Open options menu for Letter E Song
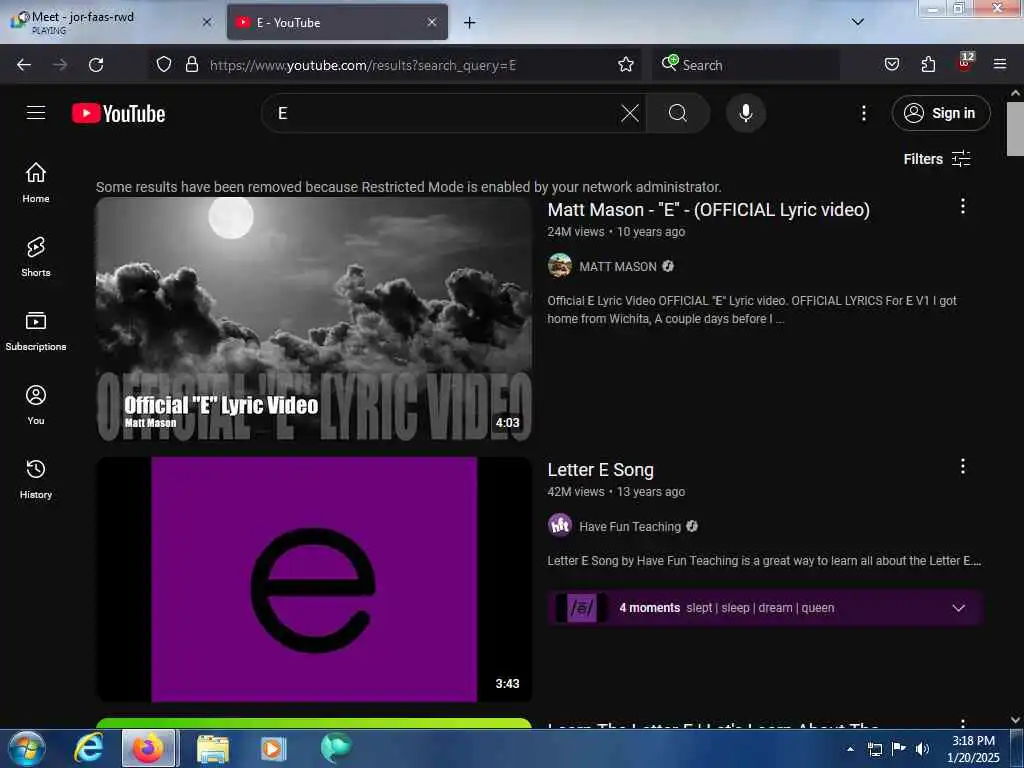This screenshot has height=768, width=1024. click(963, 466)
